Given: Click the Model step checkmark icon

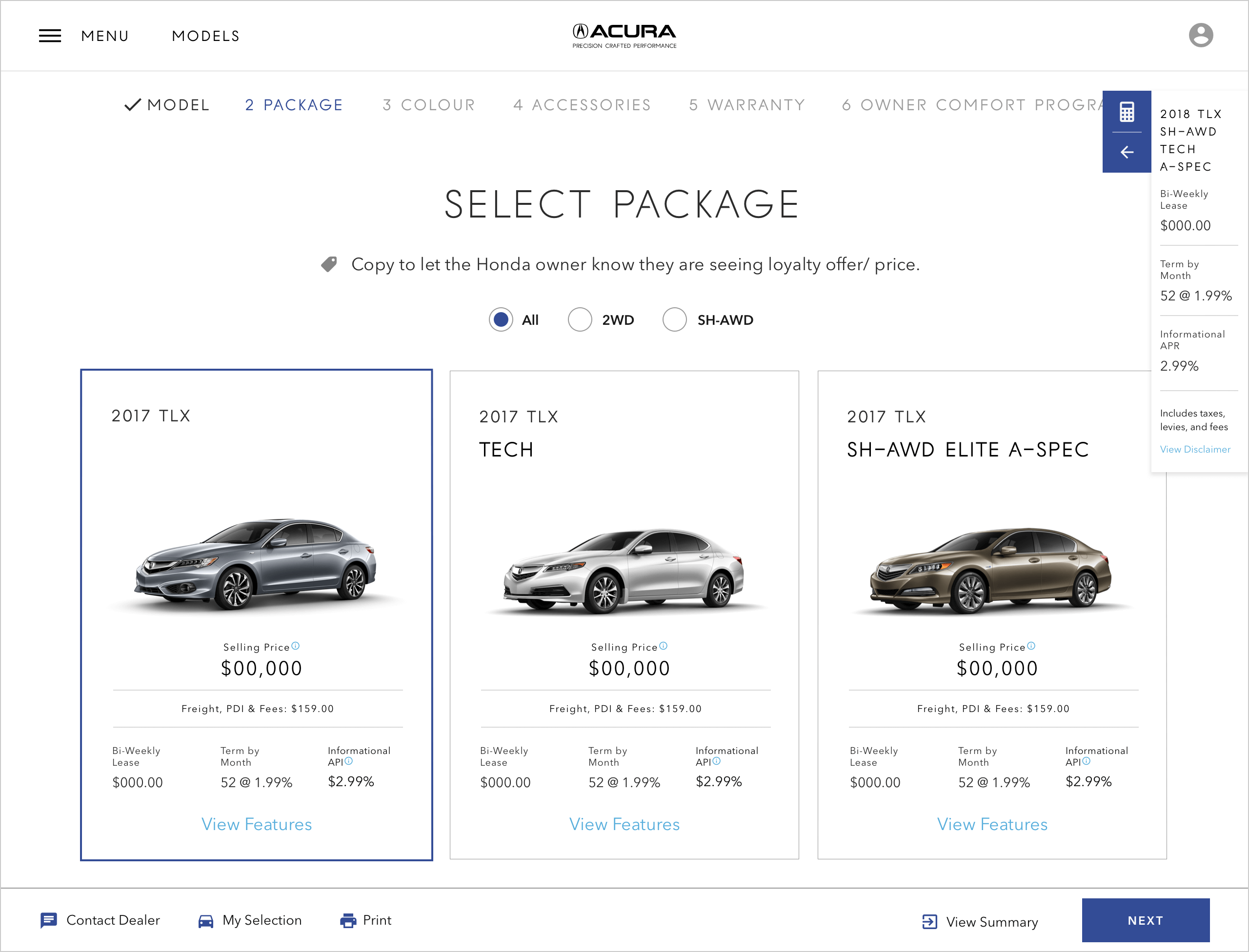Looking at the screenshot, I should pos(132,105).
